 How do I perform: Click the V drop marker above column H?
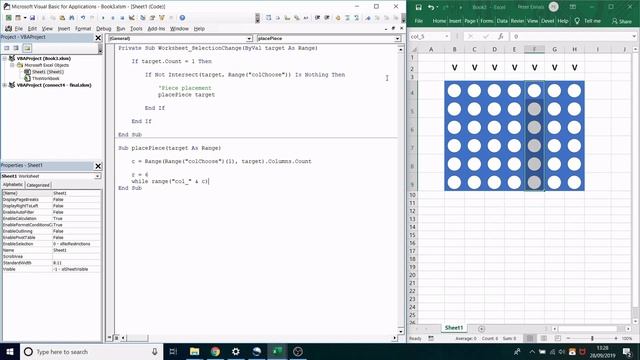[x=574, y=67]
